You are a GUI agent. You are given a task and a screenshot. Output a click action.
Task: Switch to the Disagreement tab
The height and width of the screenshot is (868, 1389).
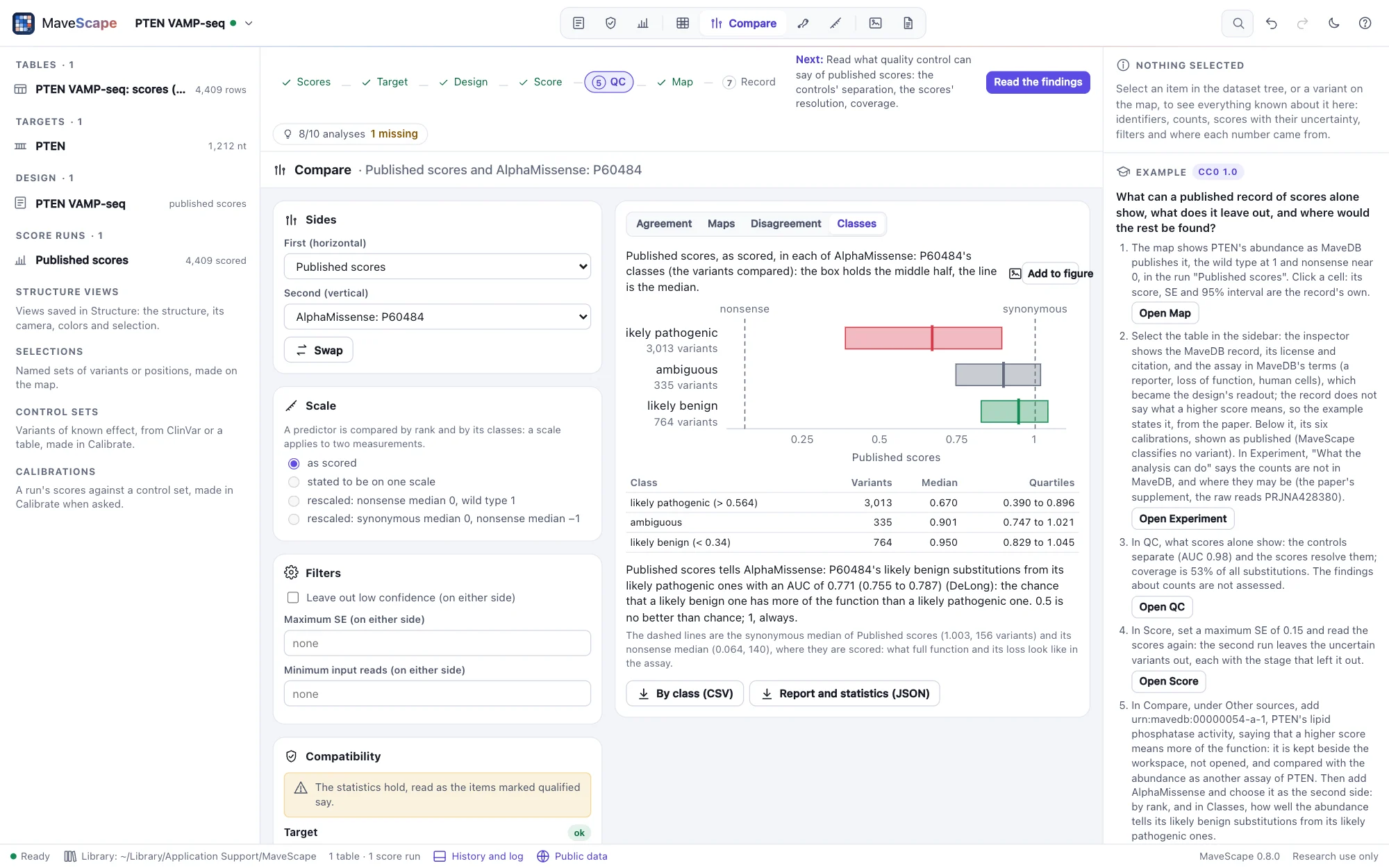[785, 224]
